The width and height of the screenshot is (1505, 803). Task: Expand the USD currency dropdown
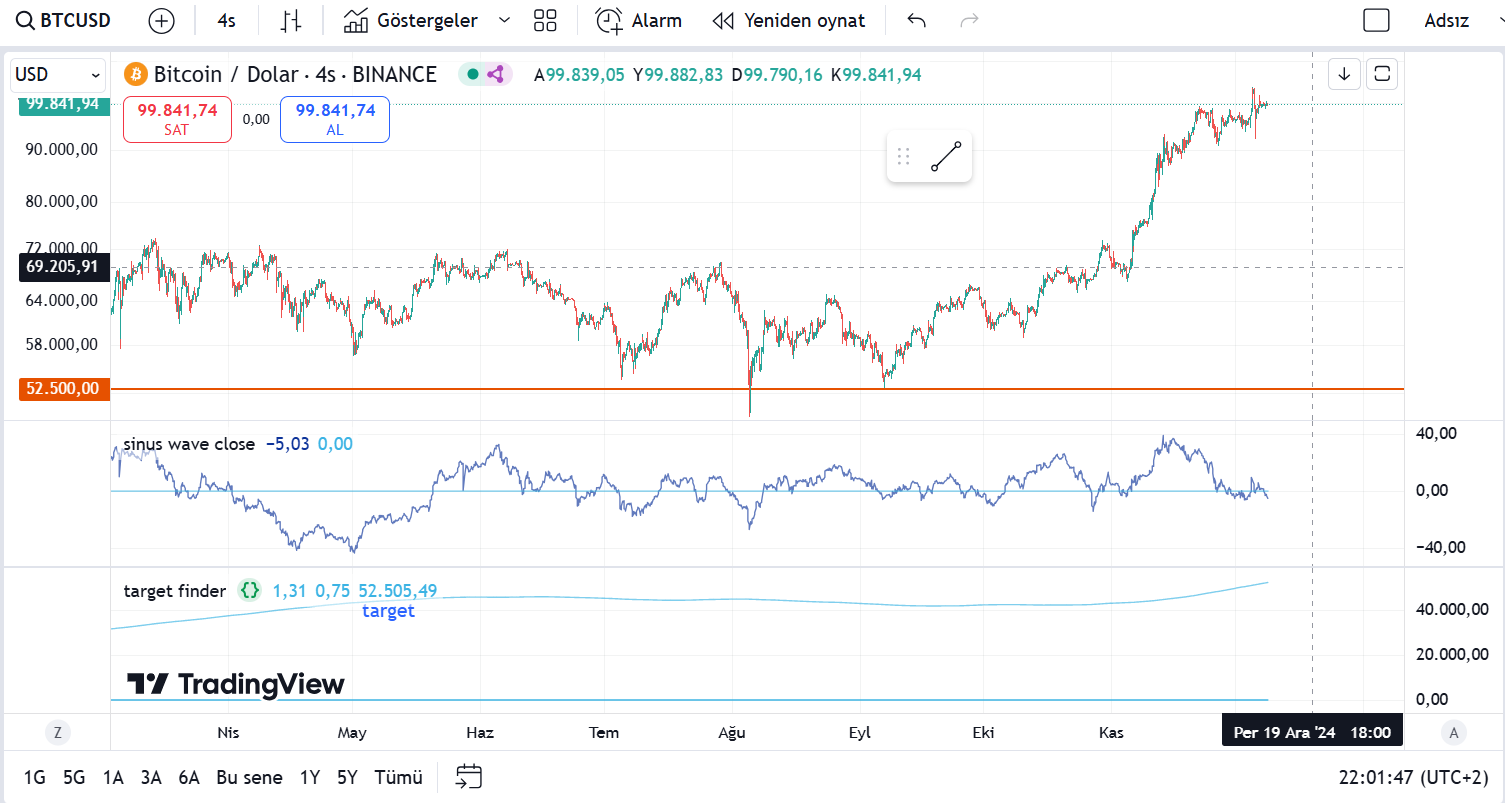click(58, 75)
